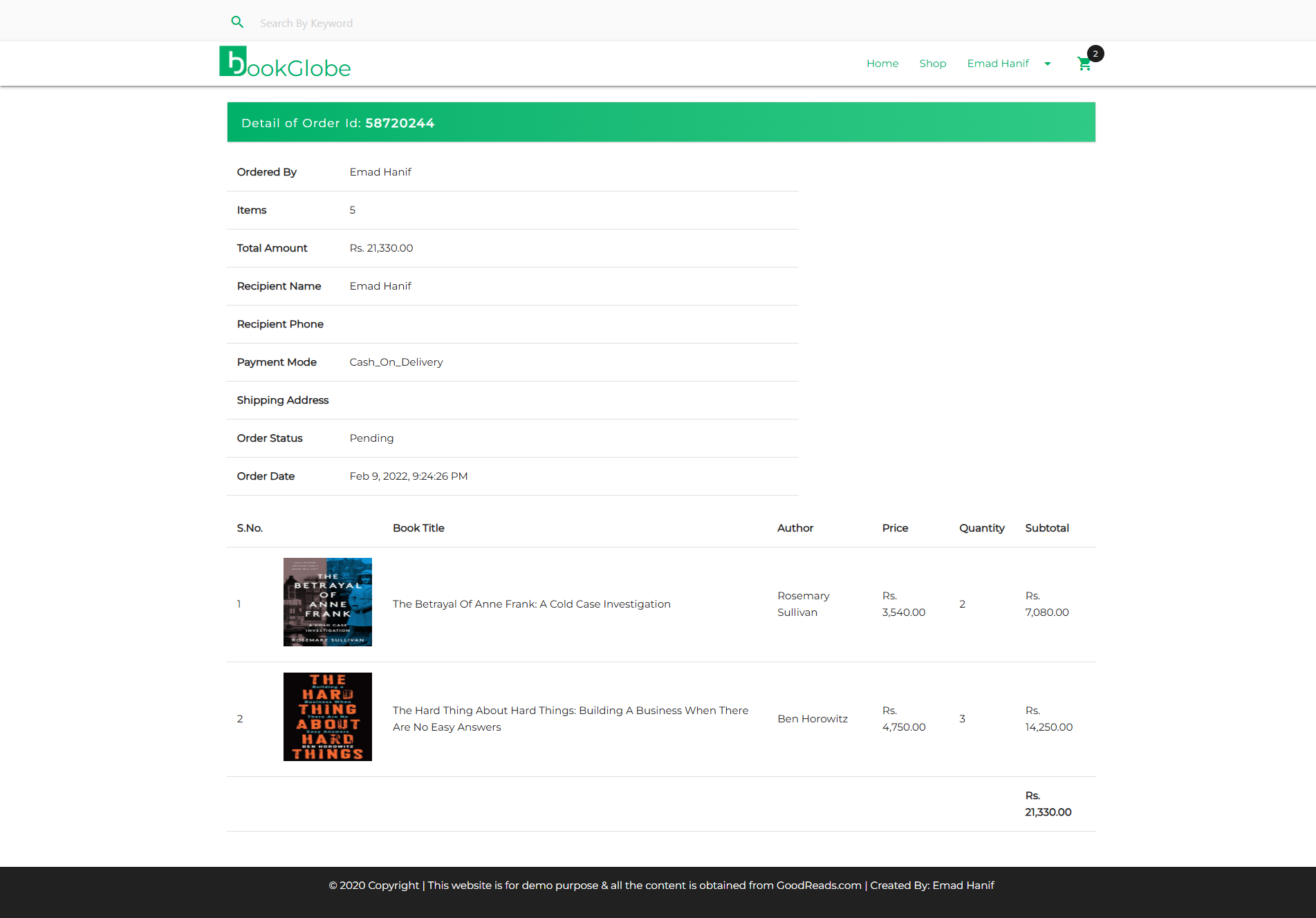The image size is (1316, 918).
Task: Click the search magnifier icon
Action: [x=237, y=21]
